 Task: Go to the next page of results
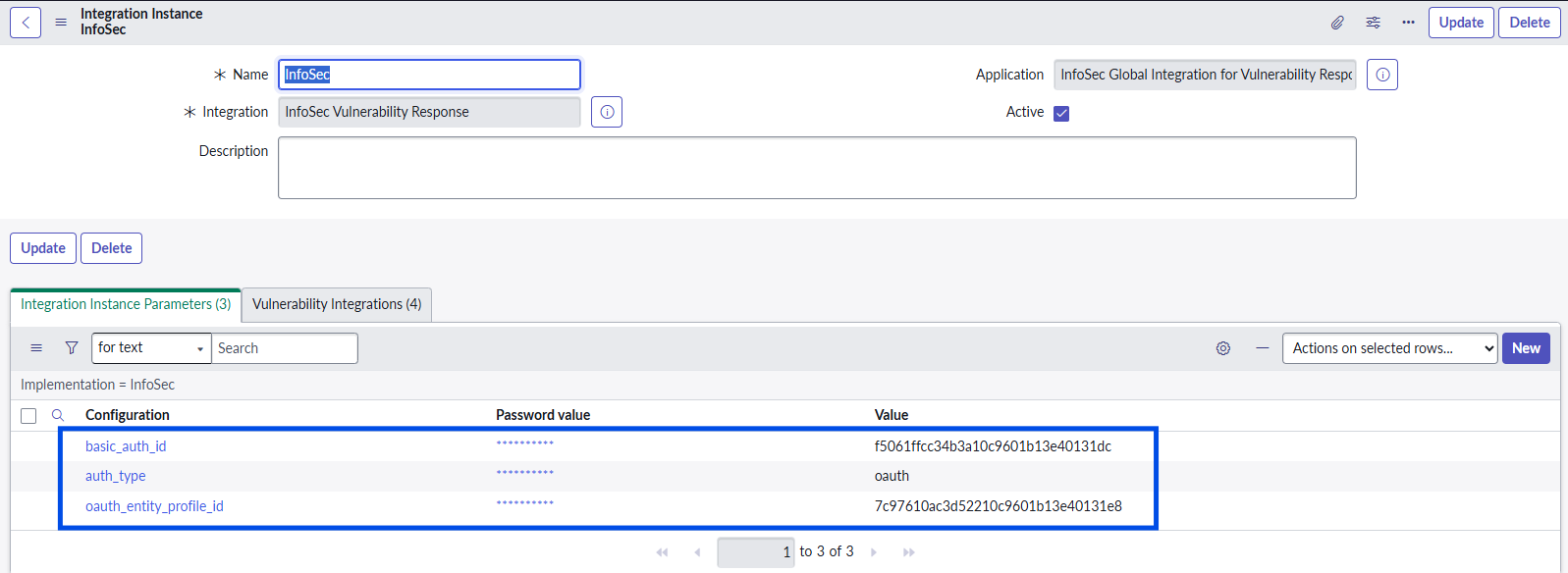pyautogui.click(x=874, y=552)
